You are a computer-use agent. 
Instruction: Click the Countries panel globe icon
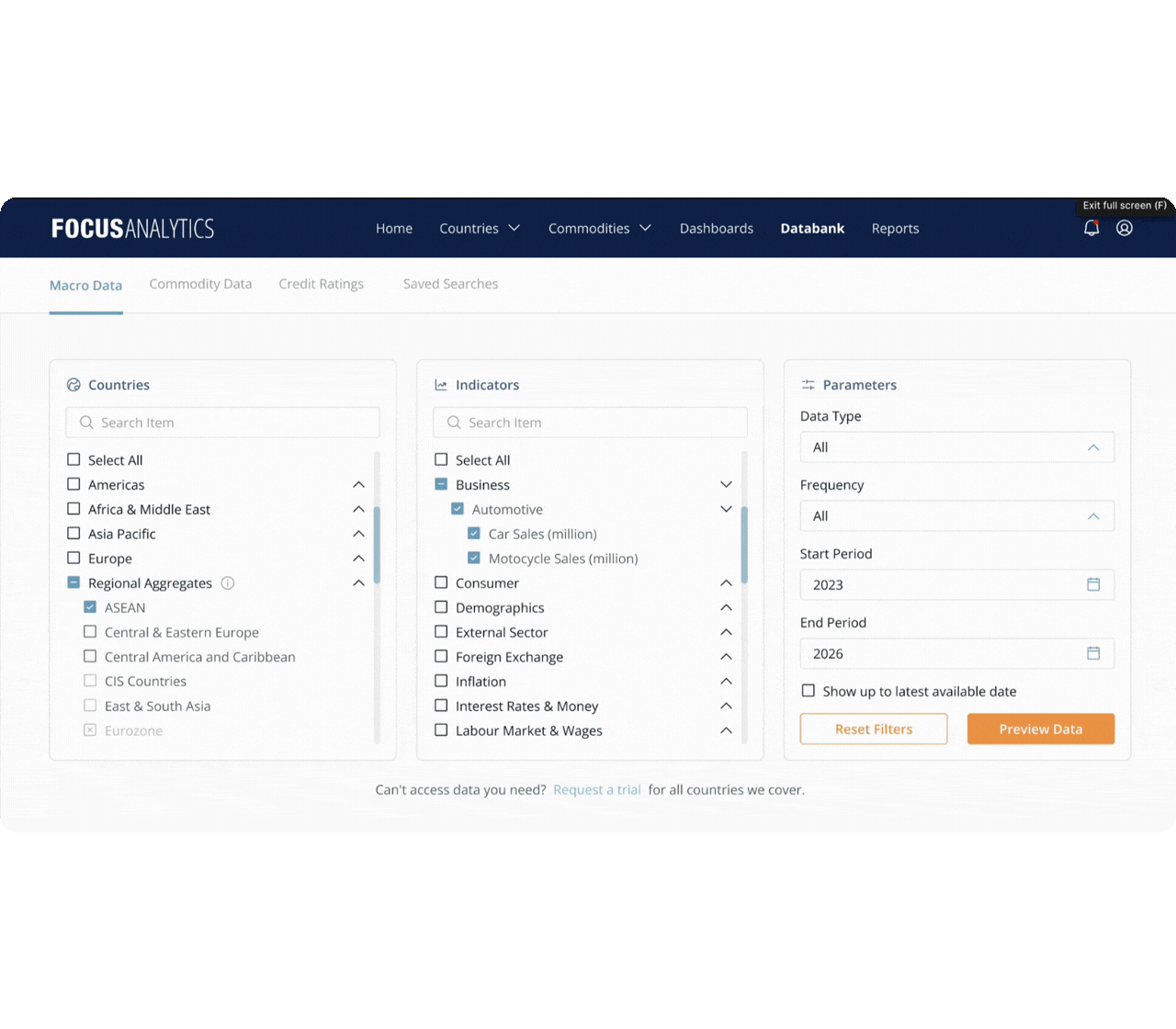pyautogui.click(x=73, y=385)
